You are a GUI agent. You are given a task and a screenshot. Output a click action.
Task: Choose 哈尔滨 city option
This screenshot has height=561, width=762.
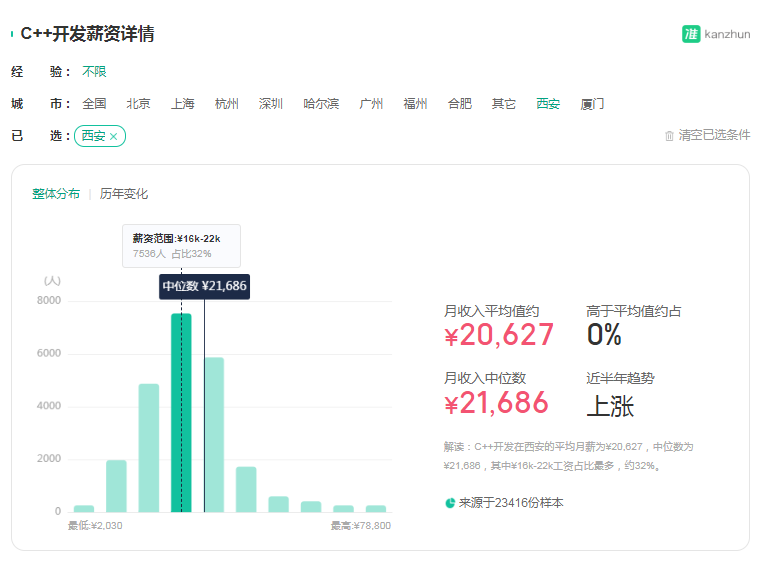click(x=321, y=104)
